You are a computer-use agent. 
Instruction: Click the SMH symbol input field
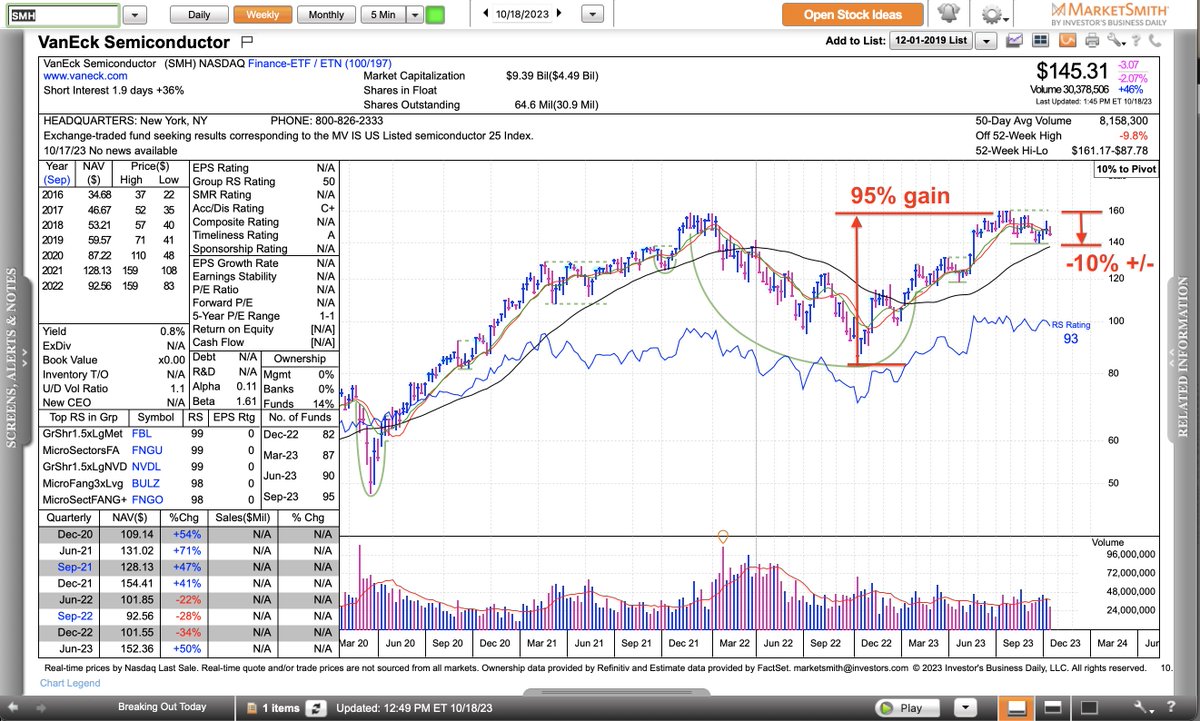pyautogui.click(x=62, y=15)
